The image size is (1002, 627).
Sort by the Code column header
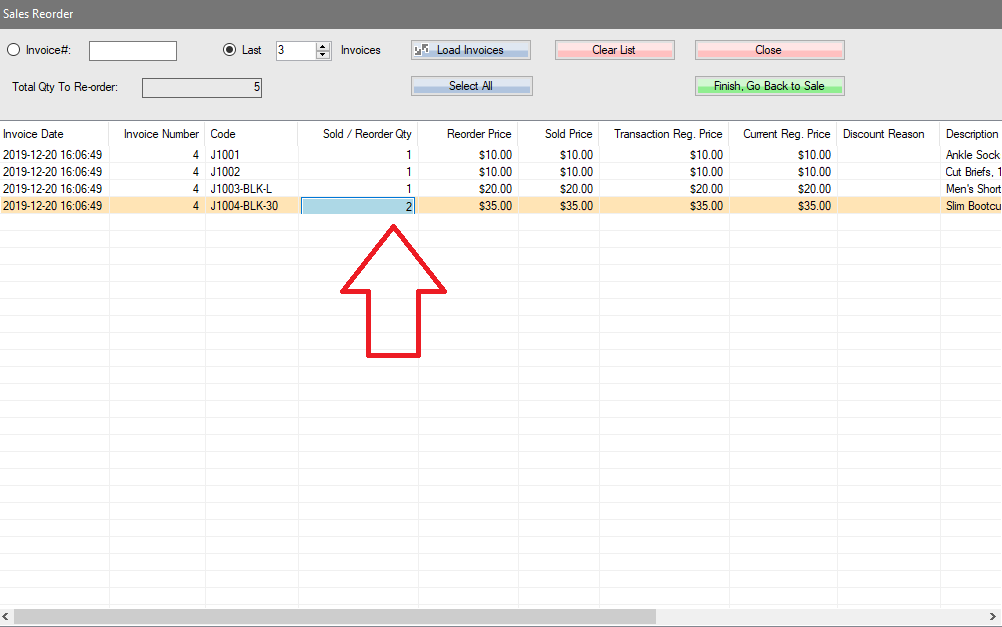[251, 134]
